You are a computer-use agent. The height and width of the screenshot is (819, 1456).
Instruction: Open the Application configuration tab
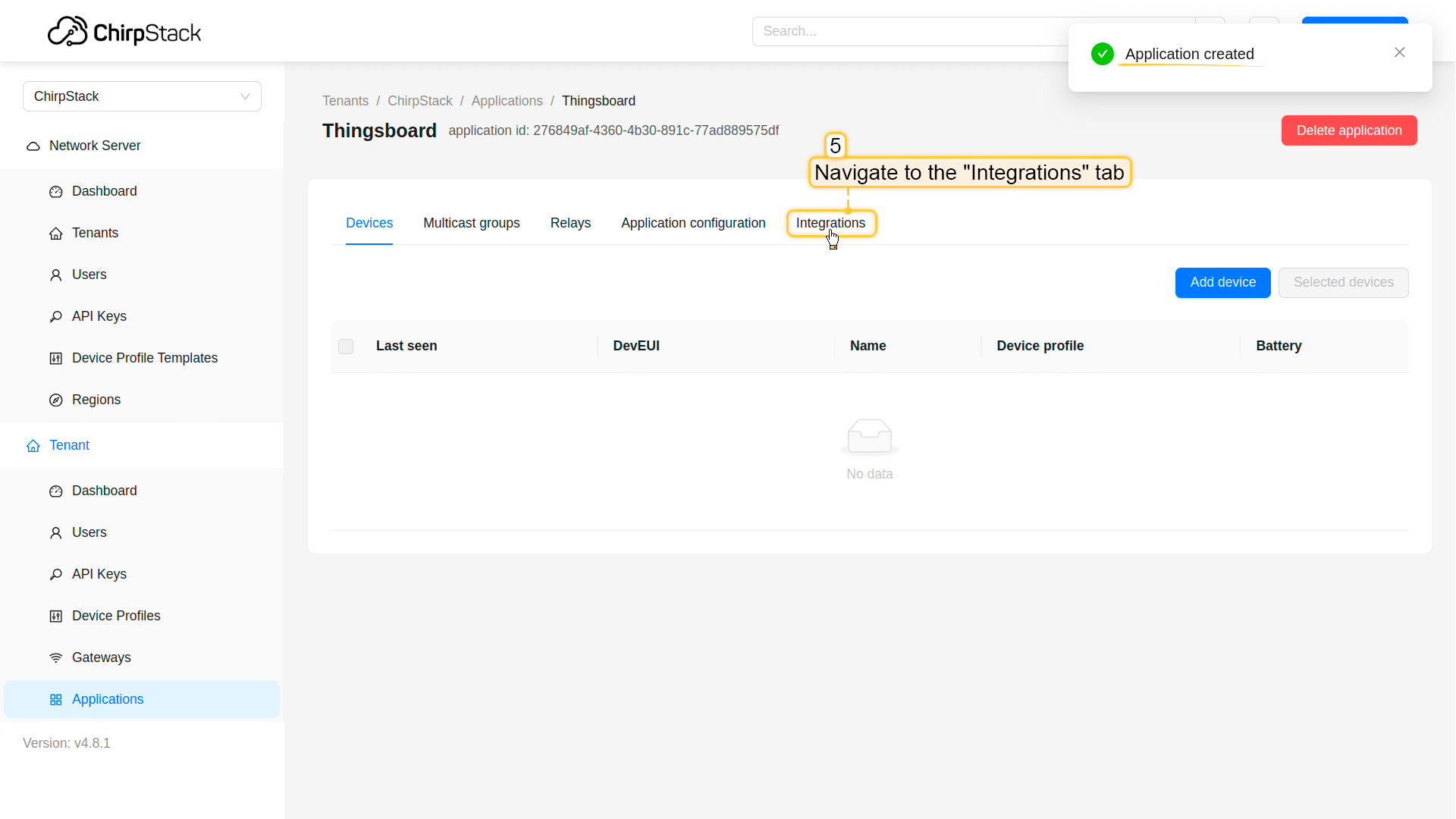[693, 223]
